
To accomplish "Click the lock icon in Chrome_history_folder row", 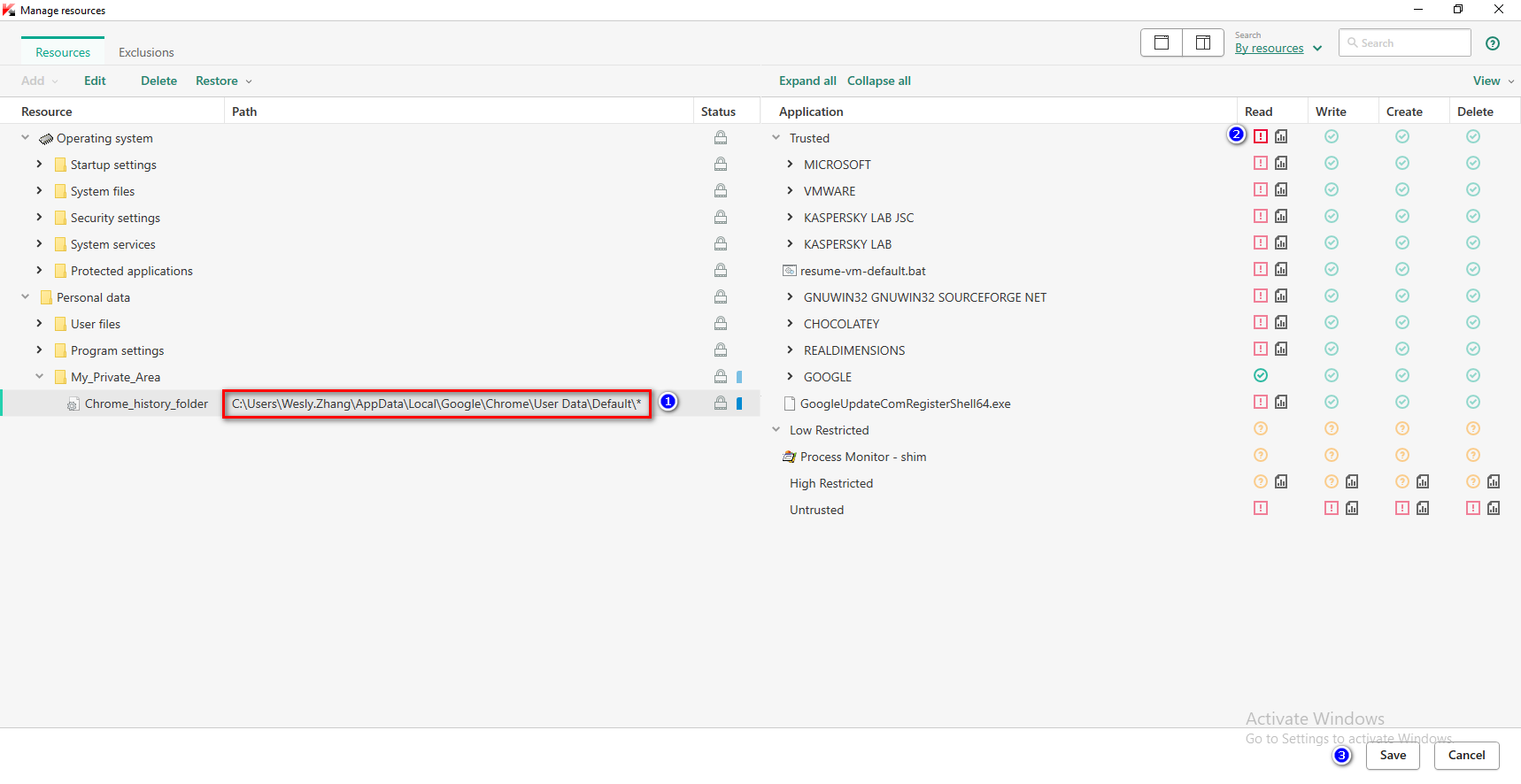I will tap(721, 403).
